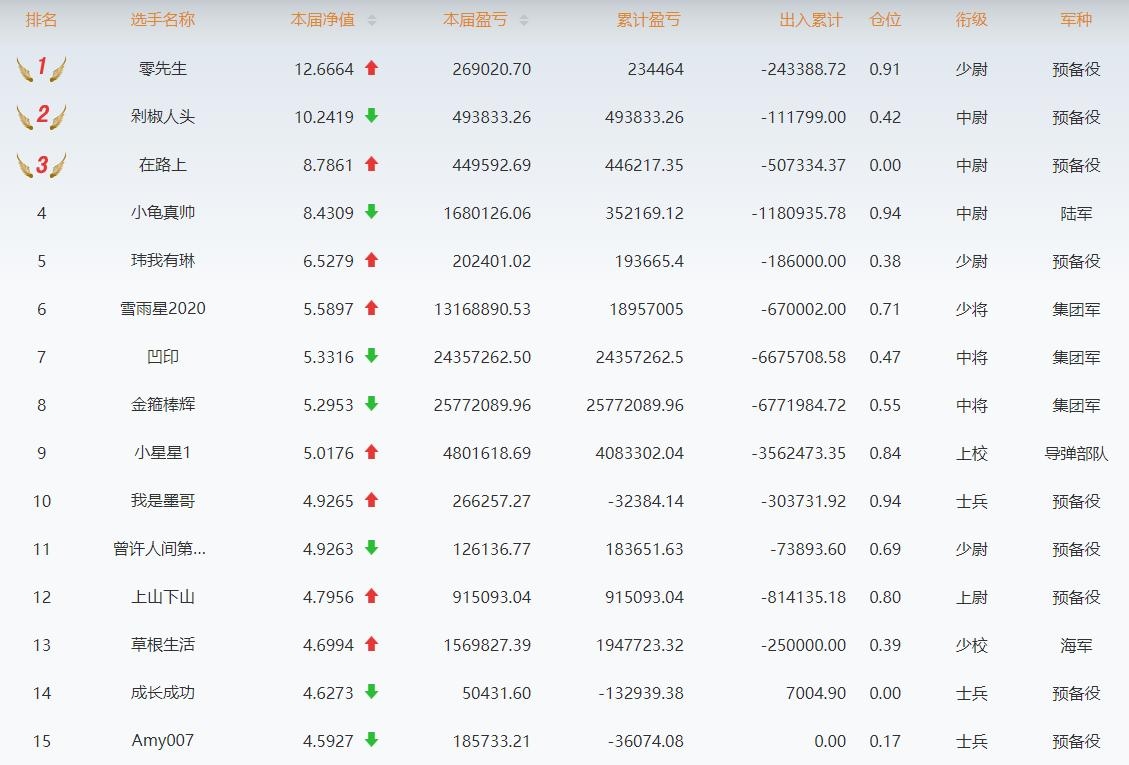The width and height of the screenshot is (1129, 765).
Task: Open player 金箍棒辉 profile link
Action: point(163,404)
